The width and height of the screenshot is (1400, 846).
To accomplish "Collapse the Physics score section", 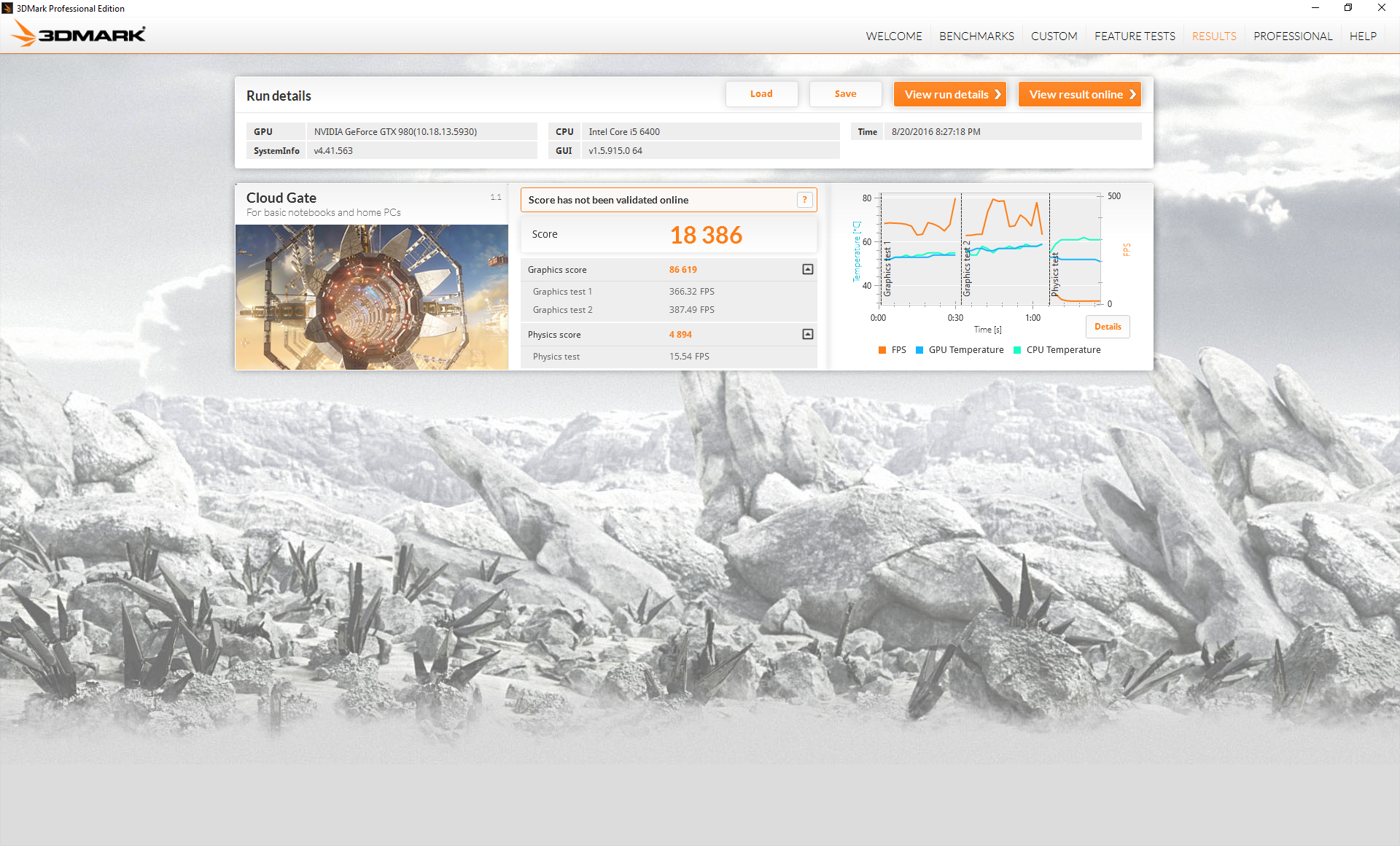I will [x=807, y=335].
